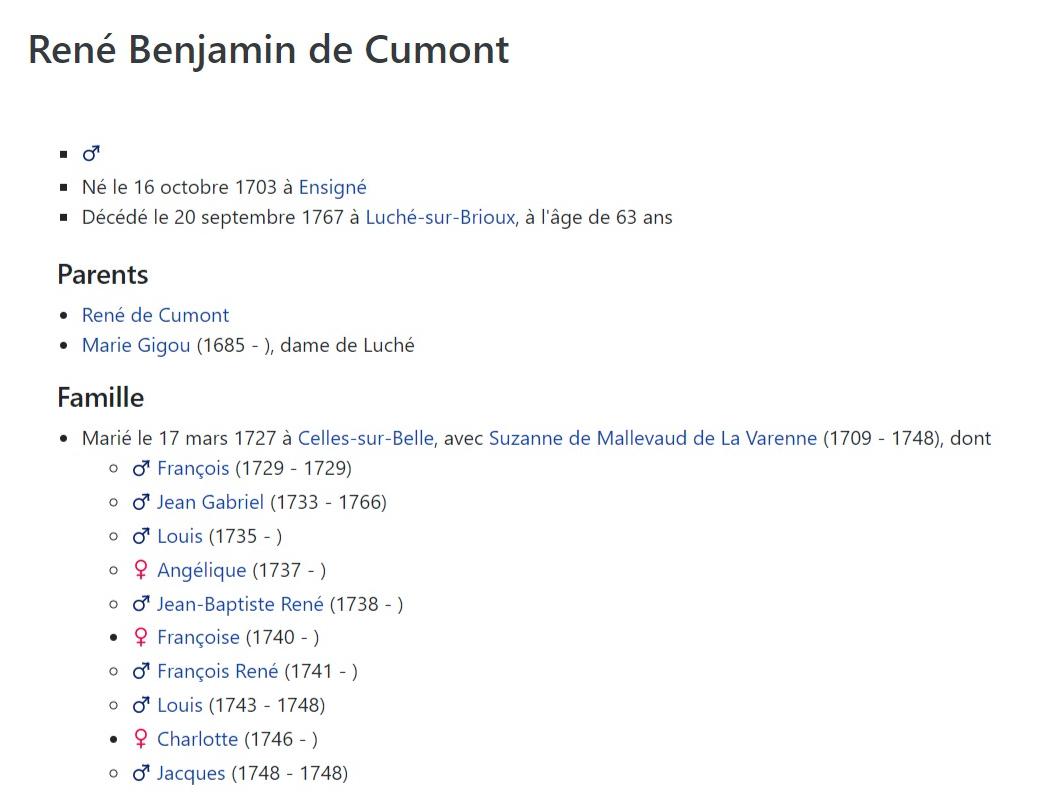
Task: Click the male gender icon under the title
Action: click(x=91, y=154)
